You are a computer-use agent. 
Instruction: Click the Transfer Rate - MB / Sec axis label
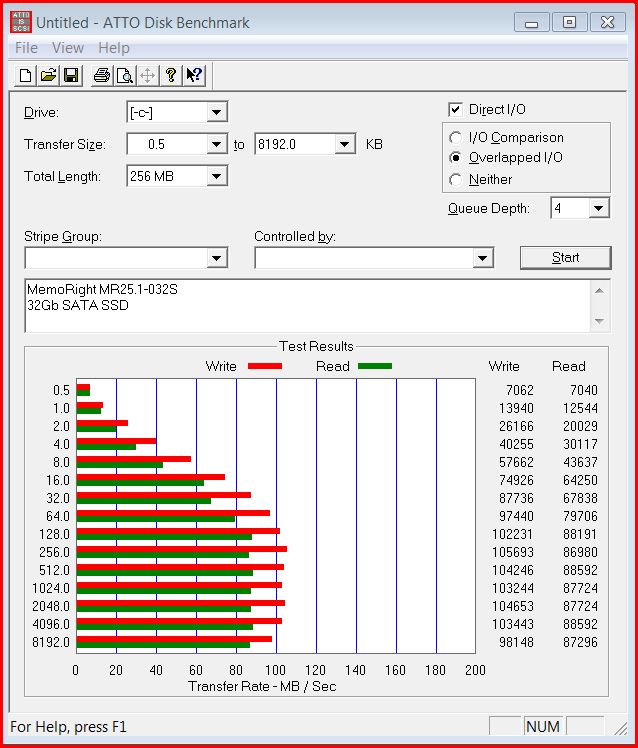pyautogui.click(x=262, y=686)
